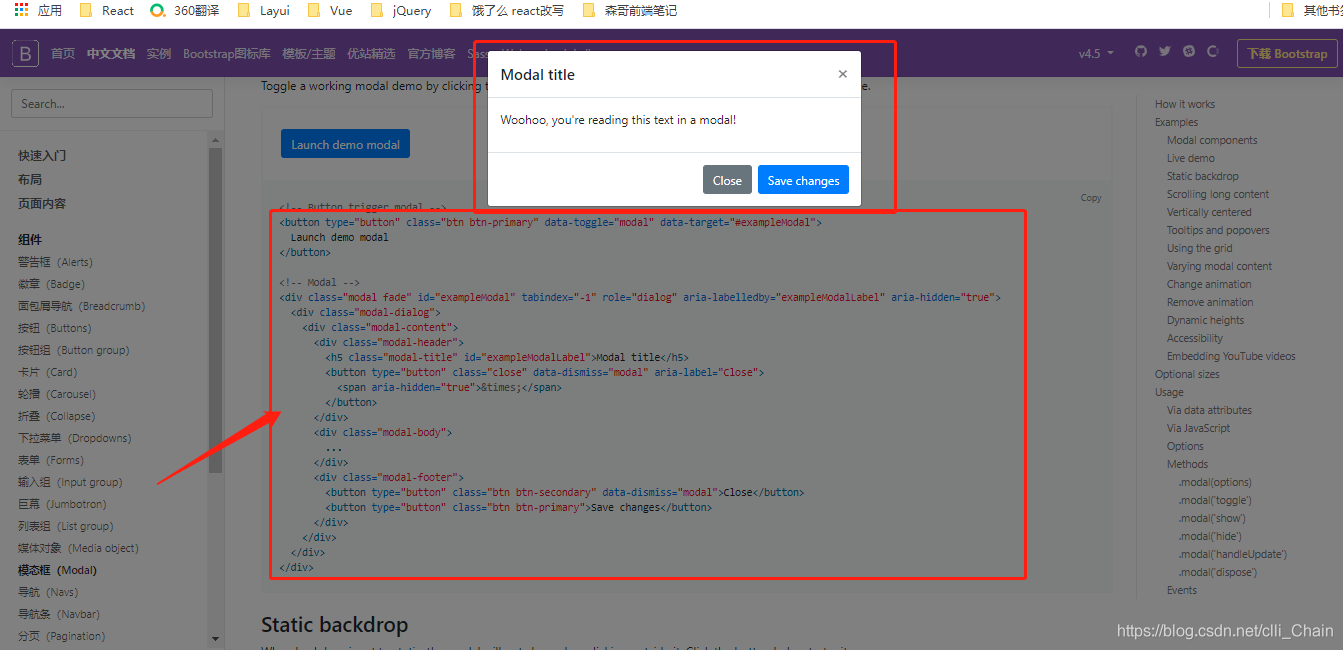
Task: Open 优站精选 in the navbar
Action: tap(371, 53)
